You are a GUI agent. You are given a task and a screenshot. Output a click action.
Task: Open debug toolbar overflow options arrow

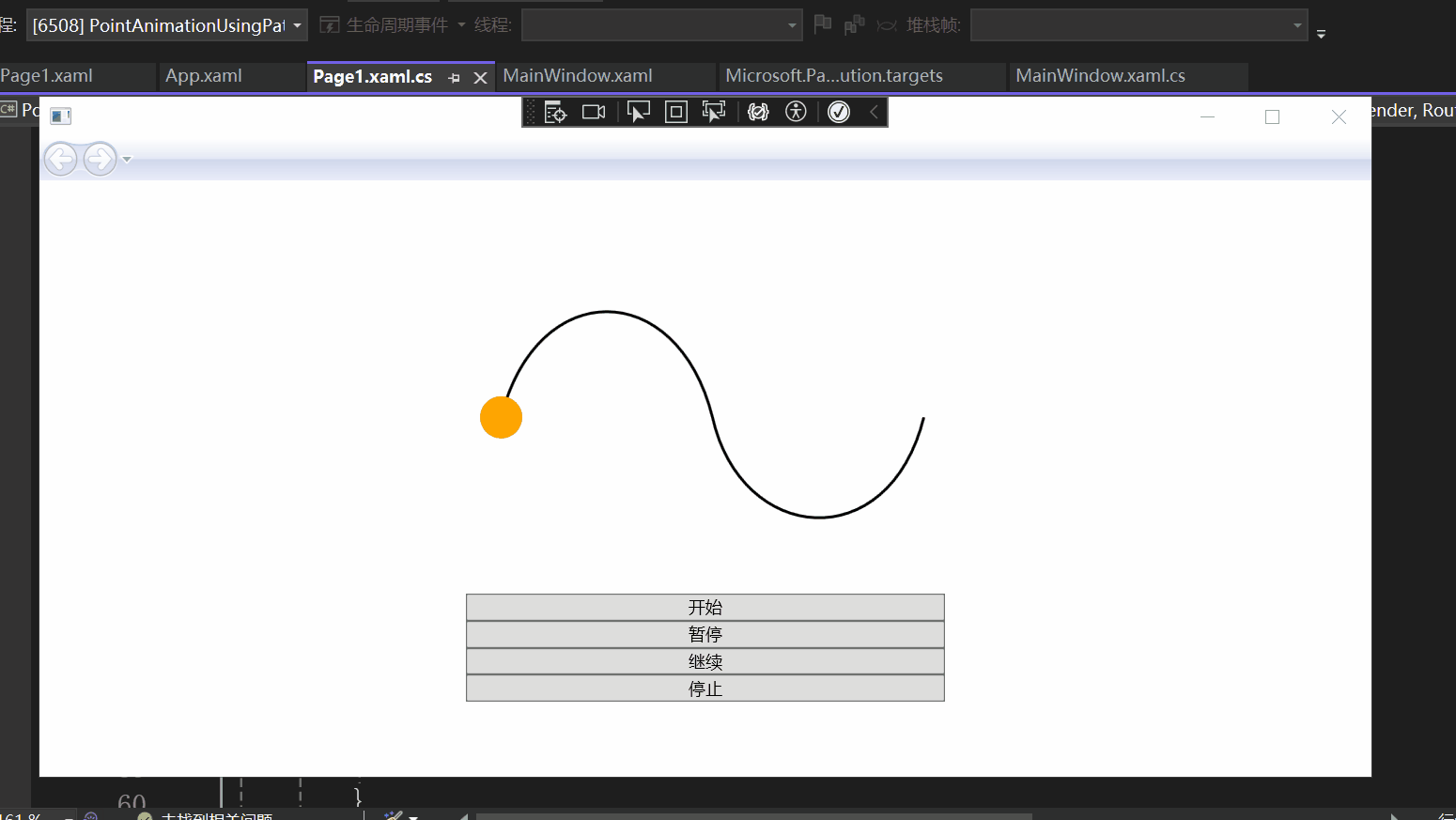click(1321, 34)
